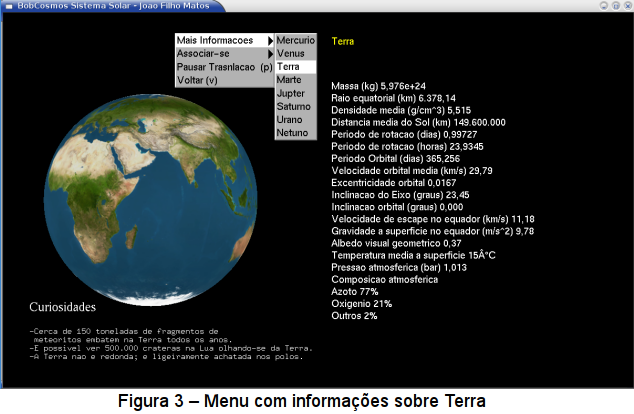Pick Marte from the planet submenu

[296, 80]
